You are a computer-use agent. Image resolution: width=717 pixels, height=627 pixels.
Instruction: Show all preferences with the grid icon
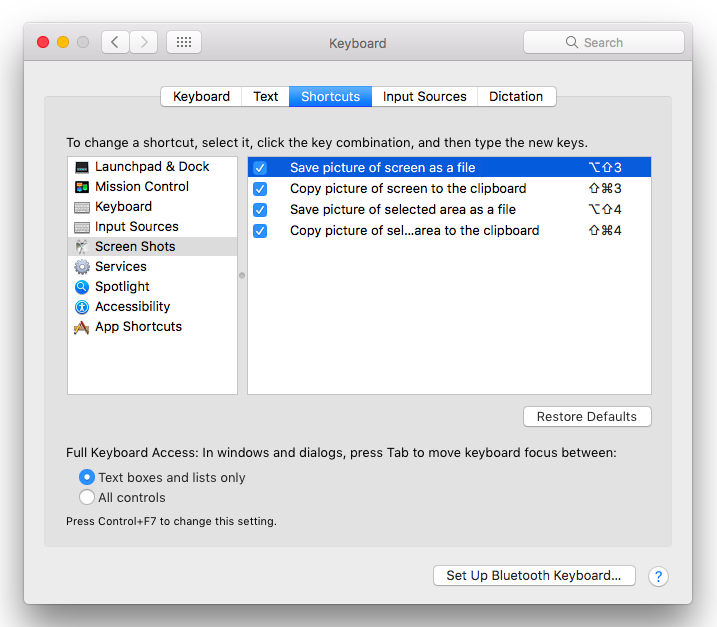click(184, 42)
